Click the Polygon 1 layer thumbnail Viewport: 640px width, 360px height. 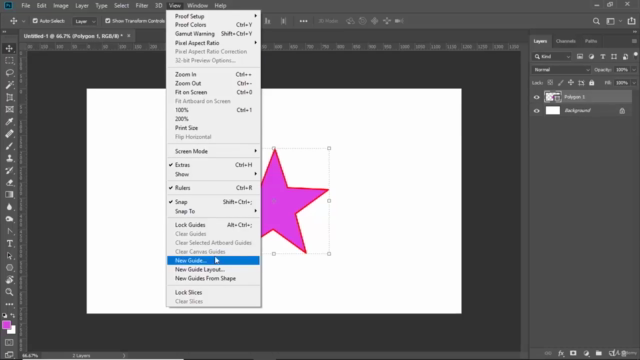point(553,97)
